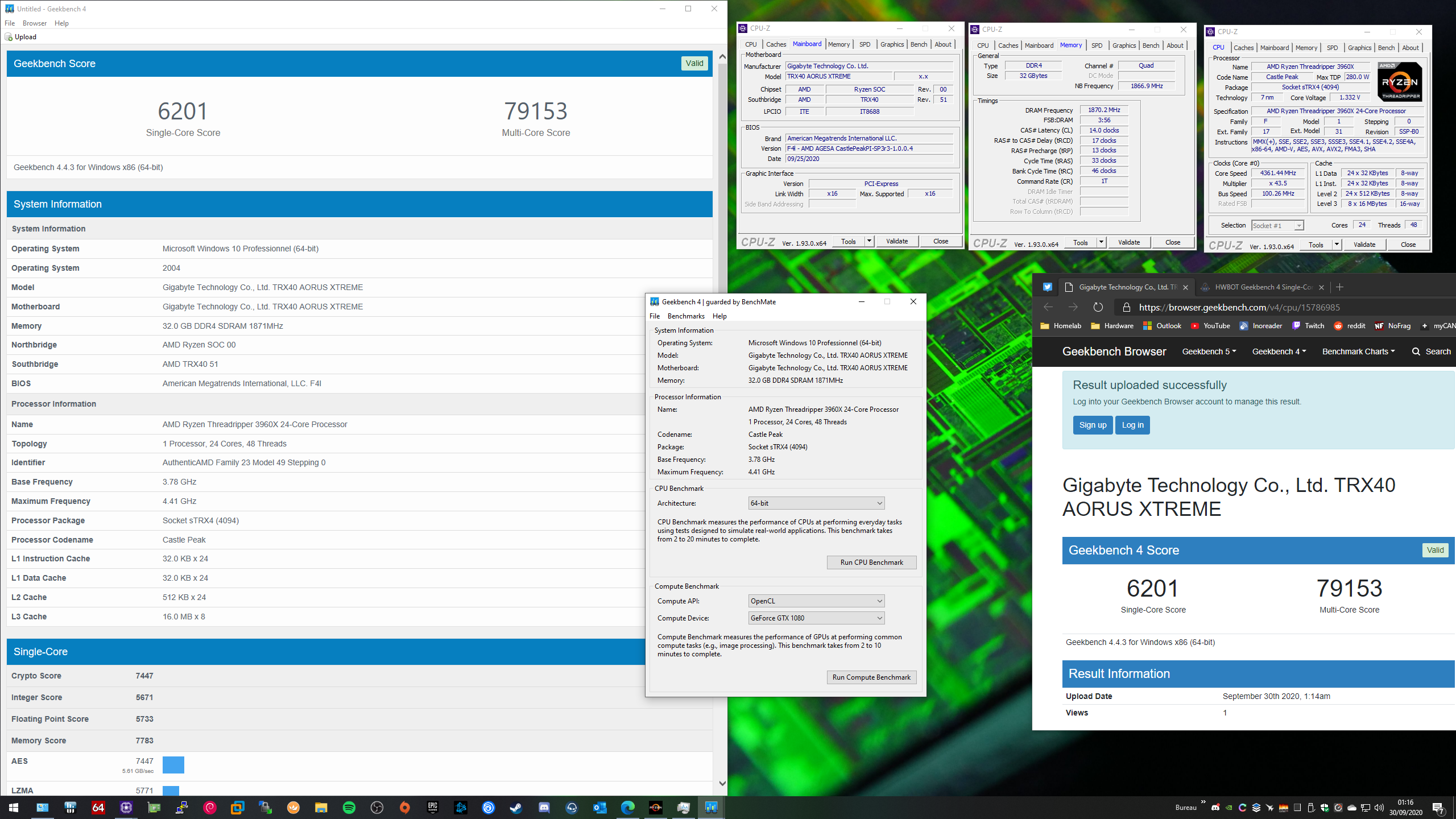Open the Benchmarks menu in BenchMate Geekbench
This screenshot has height=819, width=1456.
(x=686, y=316)
